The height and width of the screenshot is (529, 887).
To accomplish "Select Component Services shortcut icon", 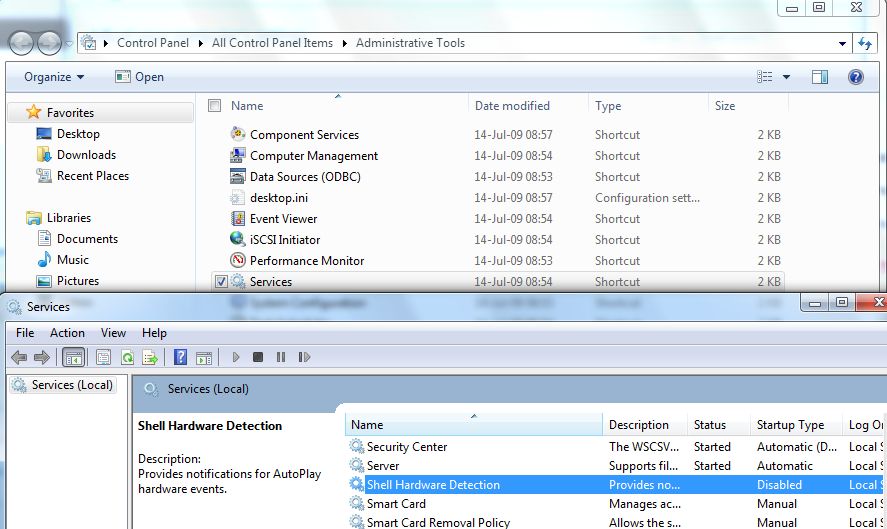I will [x=238, y=134].
